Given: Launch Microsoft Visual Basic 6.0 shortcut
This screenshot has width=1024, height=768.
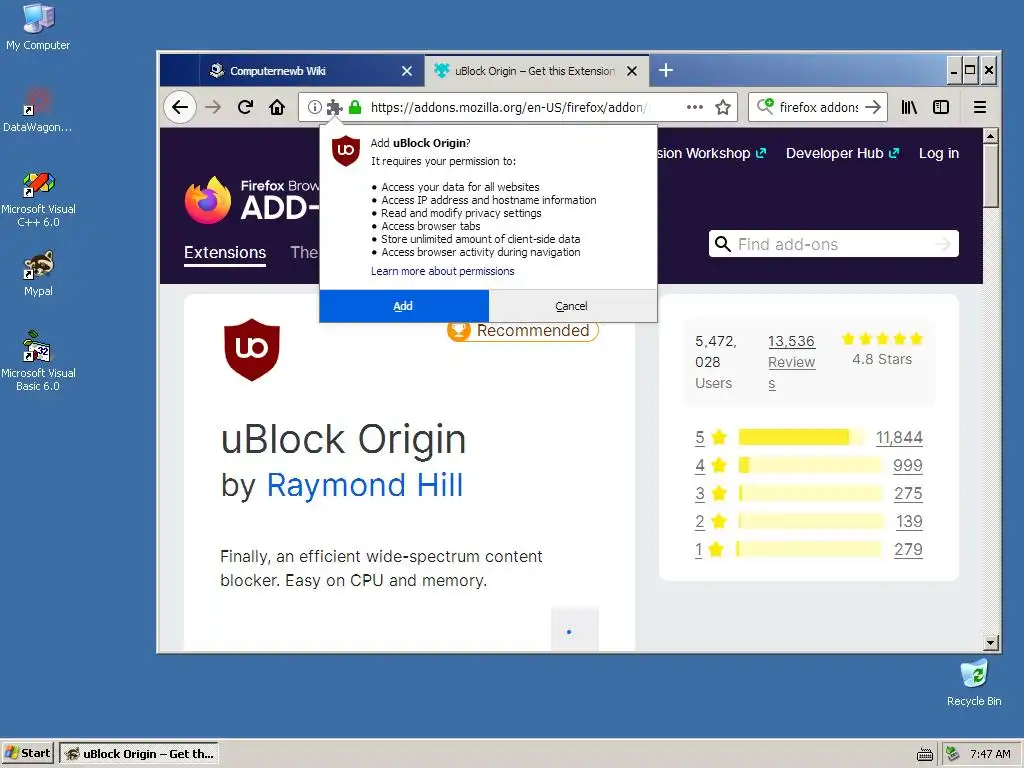Looking at the screenshot, I should [38, 361].
